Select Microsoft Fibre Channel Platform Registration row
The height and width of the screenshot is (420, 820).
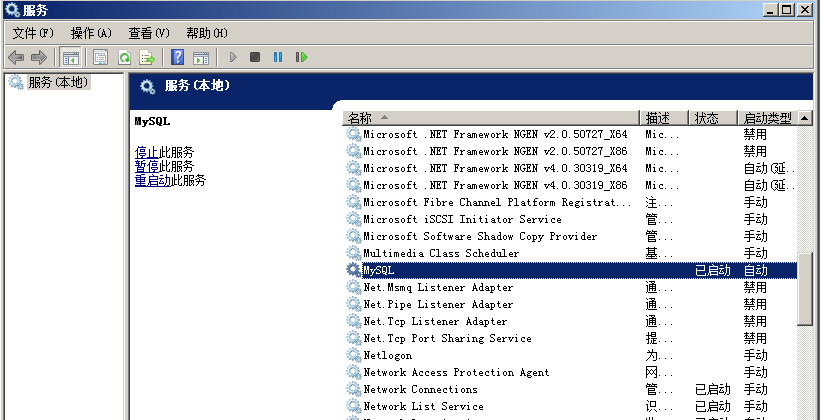[571, 202]
